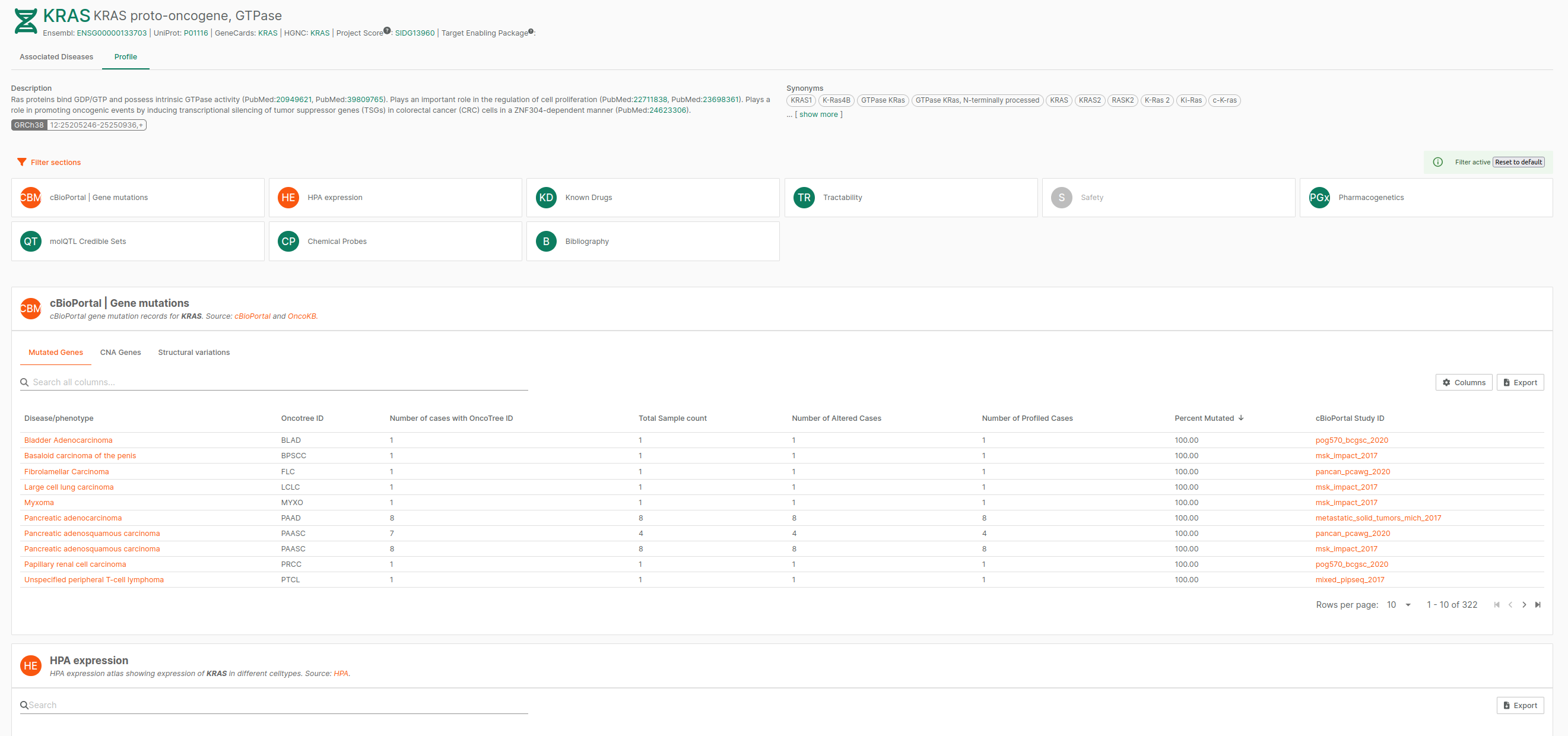Go to next page of mutations table
Image resolution: width=1568 pixels, height=736 pixels.
click(1523, 604)
